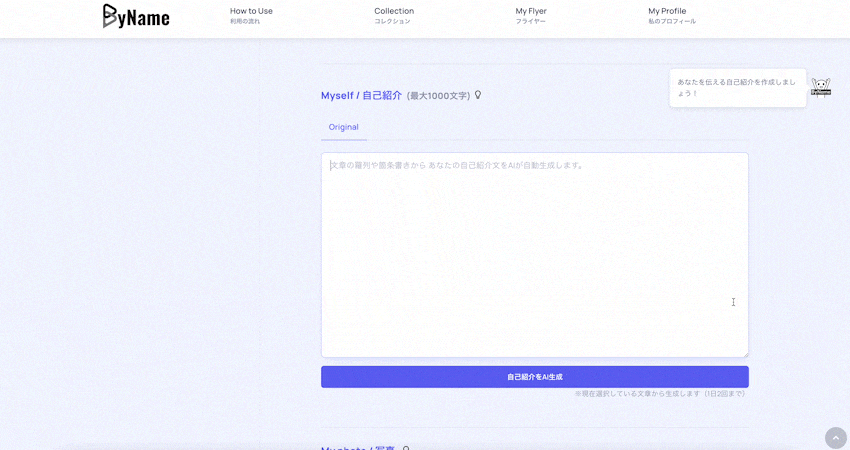The height and width of the screenshot is (450, 850).
Task: Go to the Collection page
Action: click(394, 11)
